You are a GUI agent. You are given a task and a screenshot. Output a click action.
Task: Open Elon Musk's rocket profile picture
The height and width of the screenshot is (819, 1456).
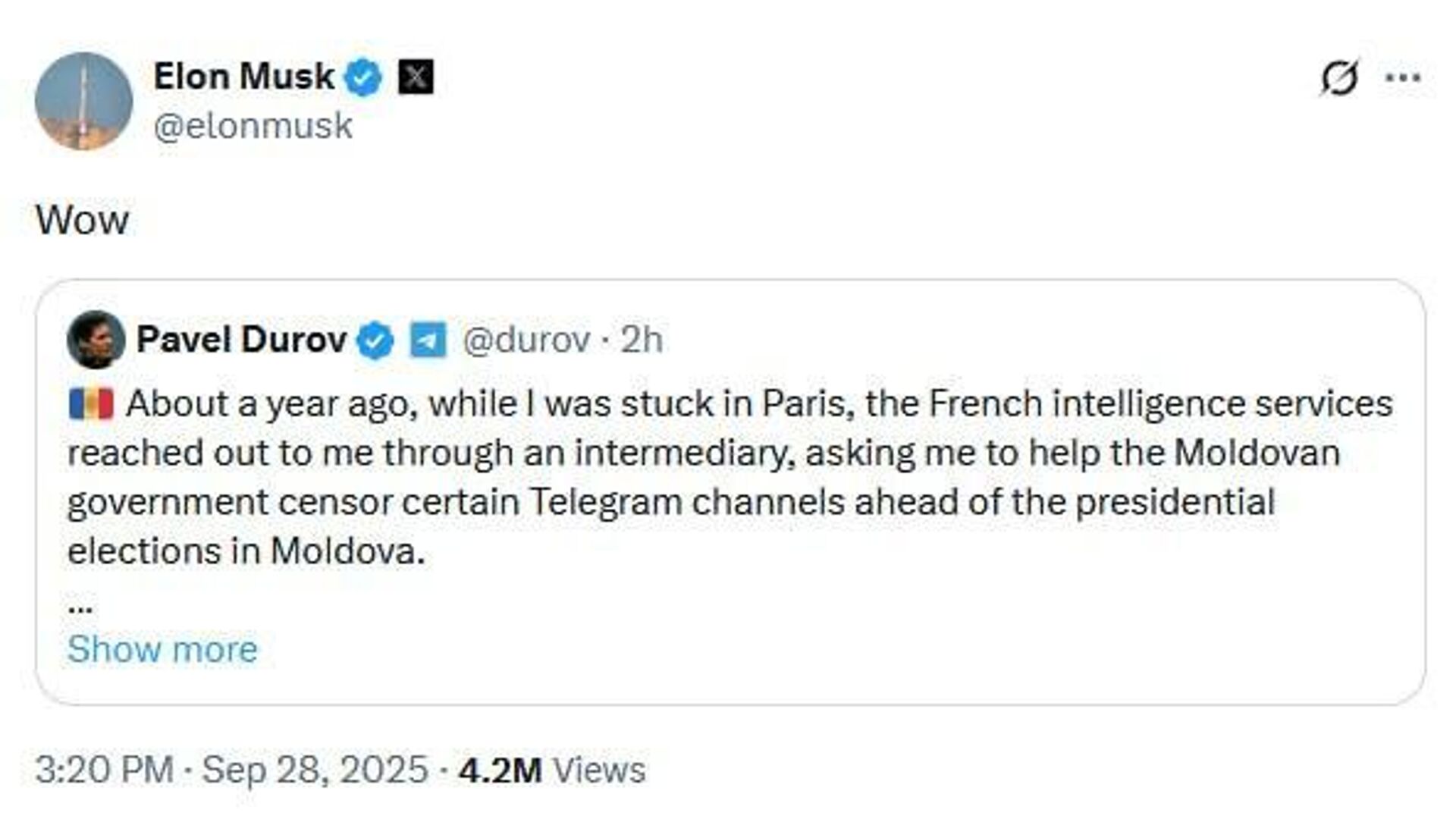(x=83, y=101)
